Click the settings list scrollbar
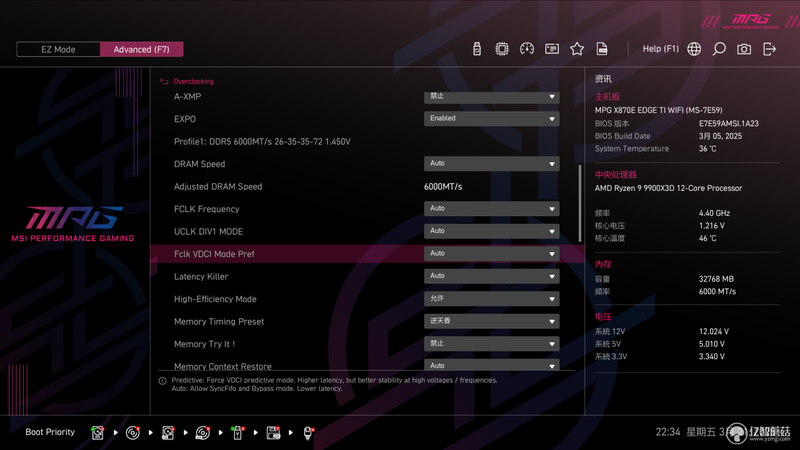 (x=580, y=203)
